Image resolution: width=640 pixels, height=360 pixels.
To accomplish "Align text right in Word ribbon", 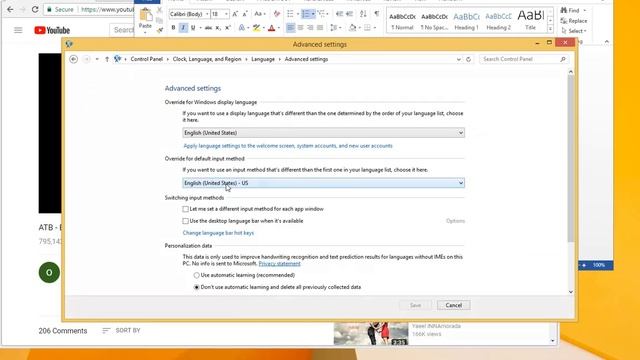I will (310, 28).
